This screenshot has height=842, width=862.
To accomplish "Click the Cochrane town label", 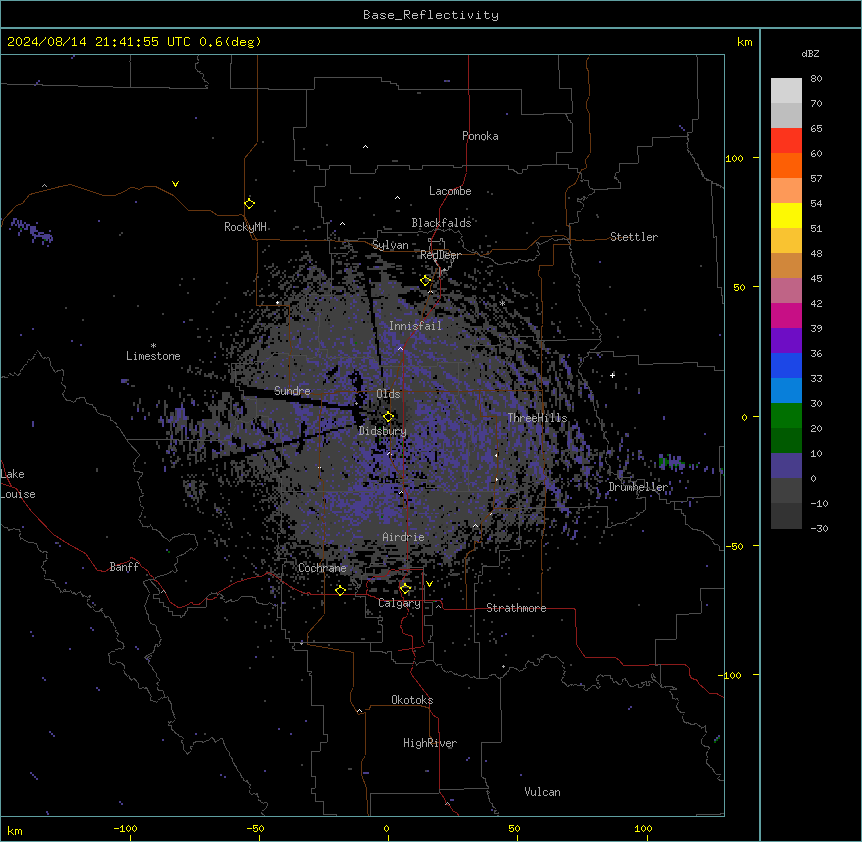I will pos(322,568).
